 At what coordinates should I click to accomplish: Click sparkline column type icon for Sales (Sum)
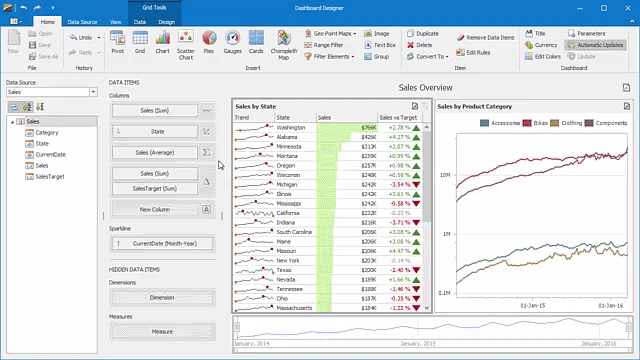click(x=207, y=110)
